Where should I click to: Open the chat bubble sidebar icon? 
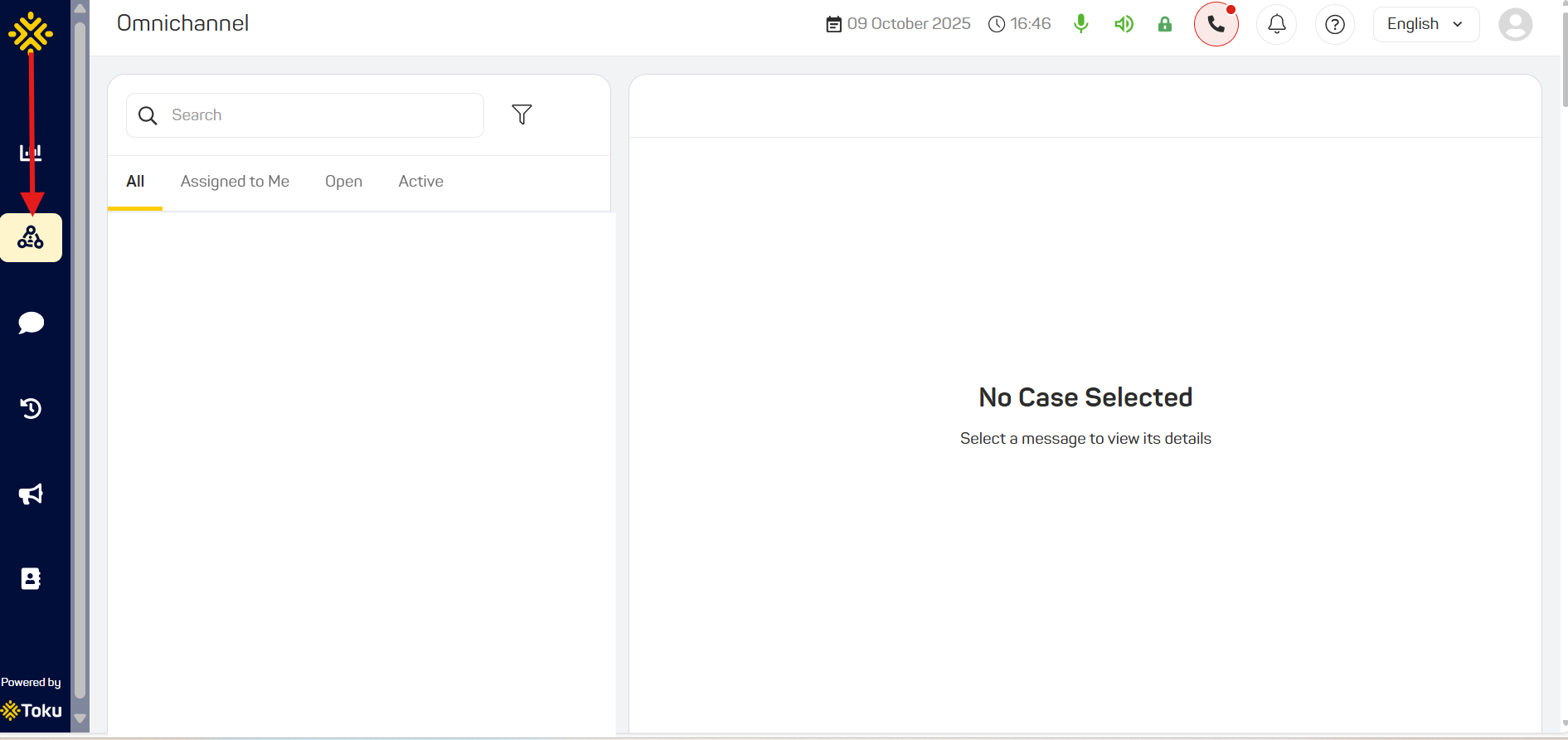tap(31, 323)
